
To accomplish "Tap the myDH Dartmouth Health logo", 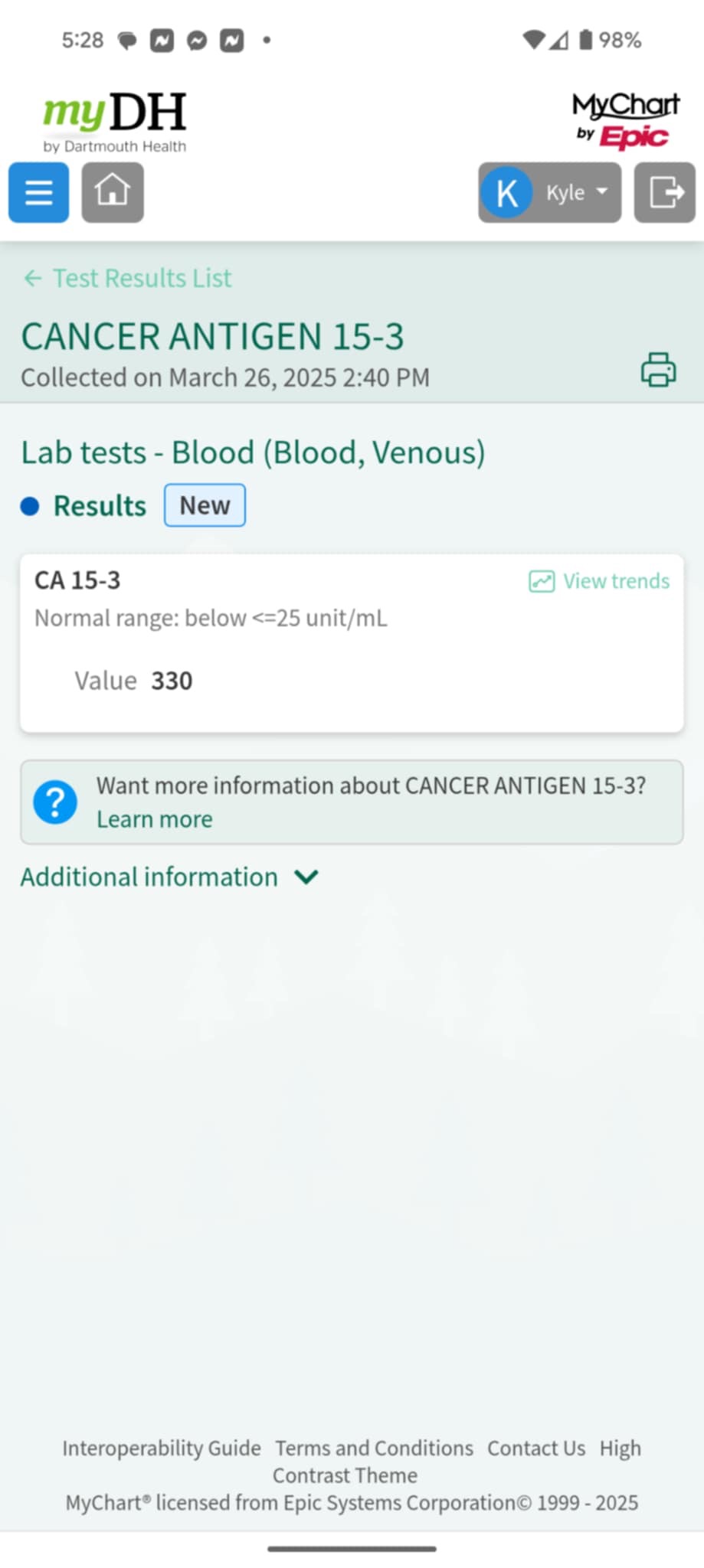I will [x=115, y=121].
